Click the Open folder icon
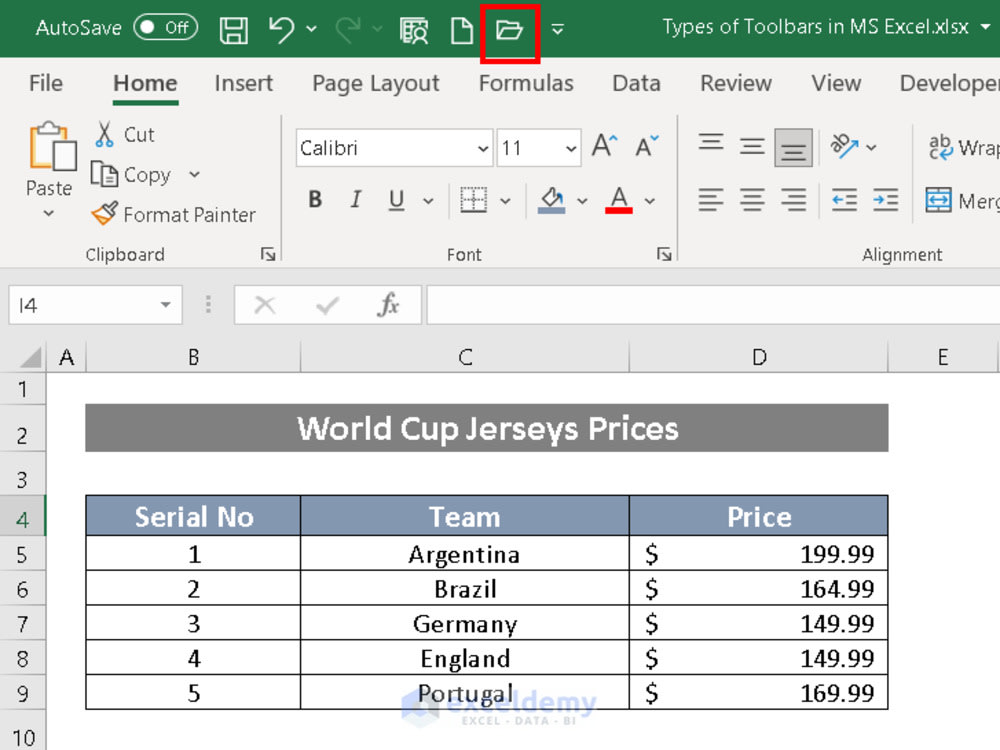This screenshot has height=750, width=1000. point(510,30)
